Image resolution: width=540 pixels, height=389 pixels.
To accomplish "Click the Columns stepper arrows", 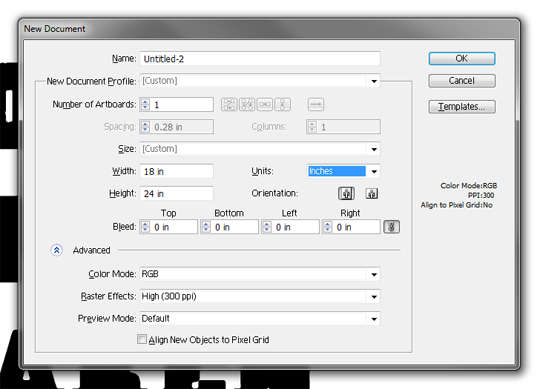I will point(312,127).
